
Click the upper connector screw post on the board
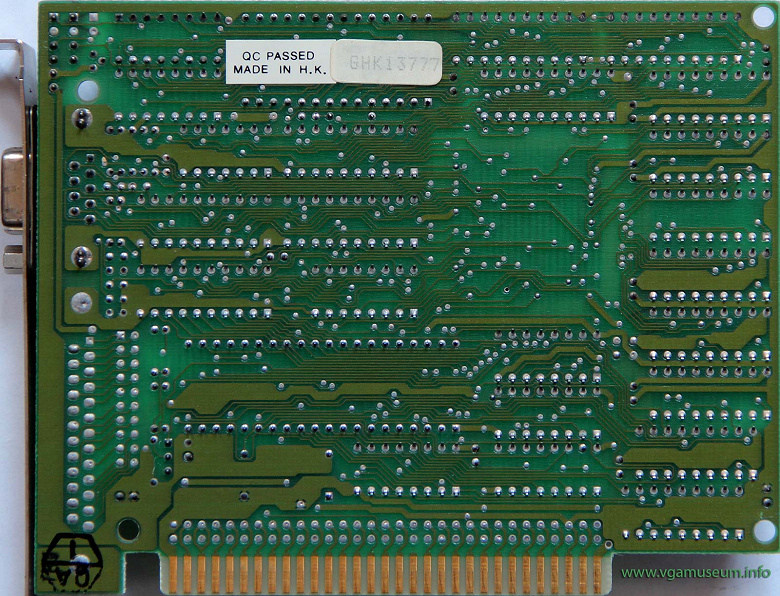point(82,118)
